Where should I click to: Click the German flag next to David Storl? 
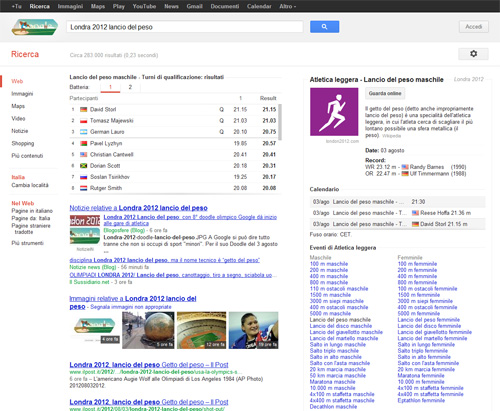click(84, 109)
